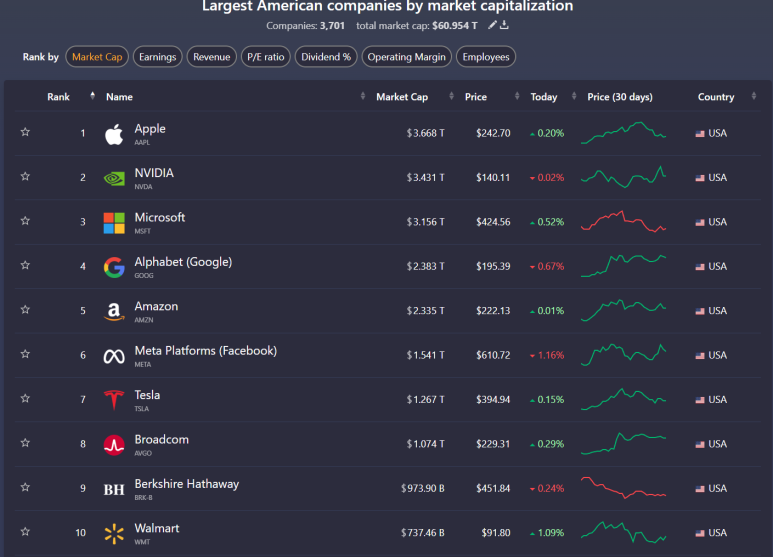Viewport: 773px width, 557px height.
Task: Click the Tesla logo icon
Action: coord(114,400)
